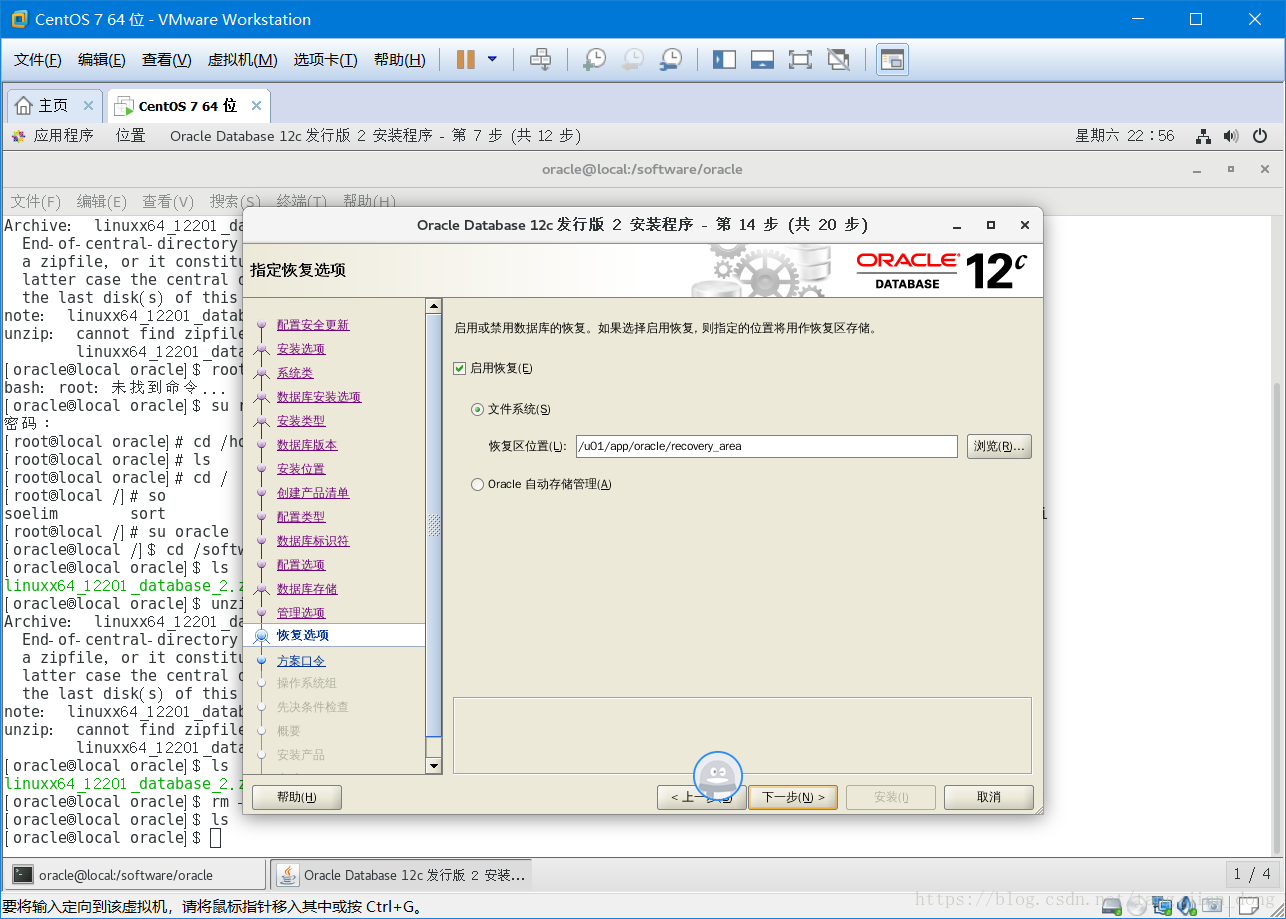Go to 配置安全更新 step link
The width and height of the screenshot is (1286, 919).
tap(313, 325)
